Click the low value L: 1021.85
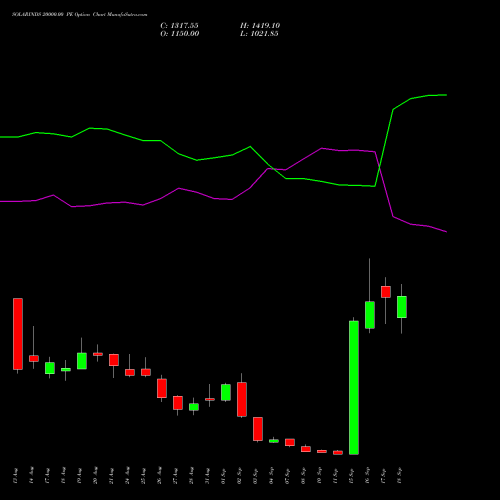This screenshot has height=500, width=500. tap(259, 34)
